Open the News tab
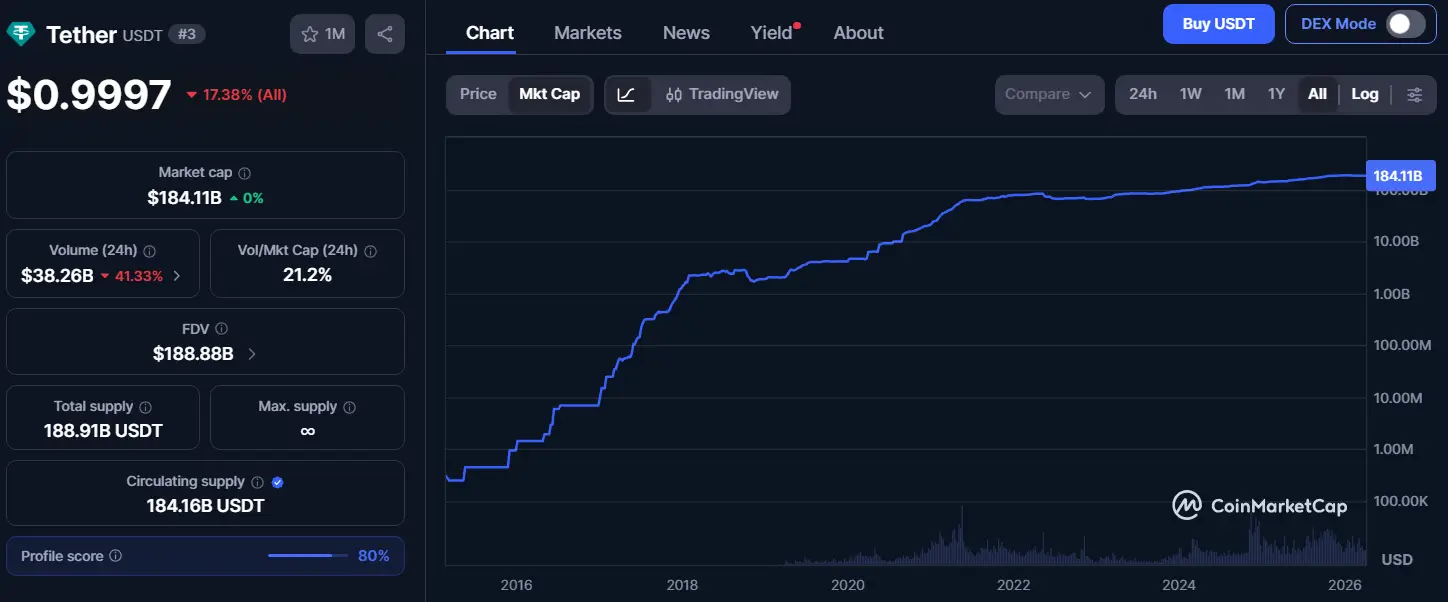The height and width of the screenshot is (602, 1448). pyautogui.click(x=686, y=33)
